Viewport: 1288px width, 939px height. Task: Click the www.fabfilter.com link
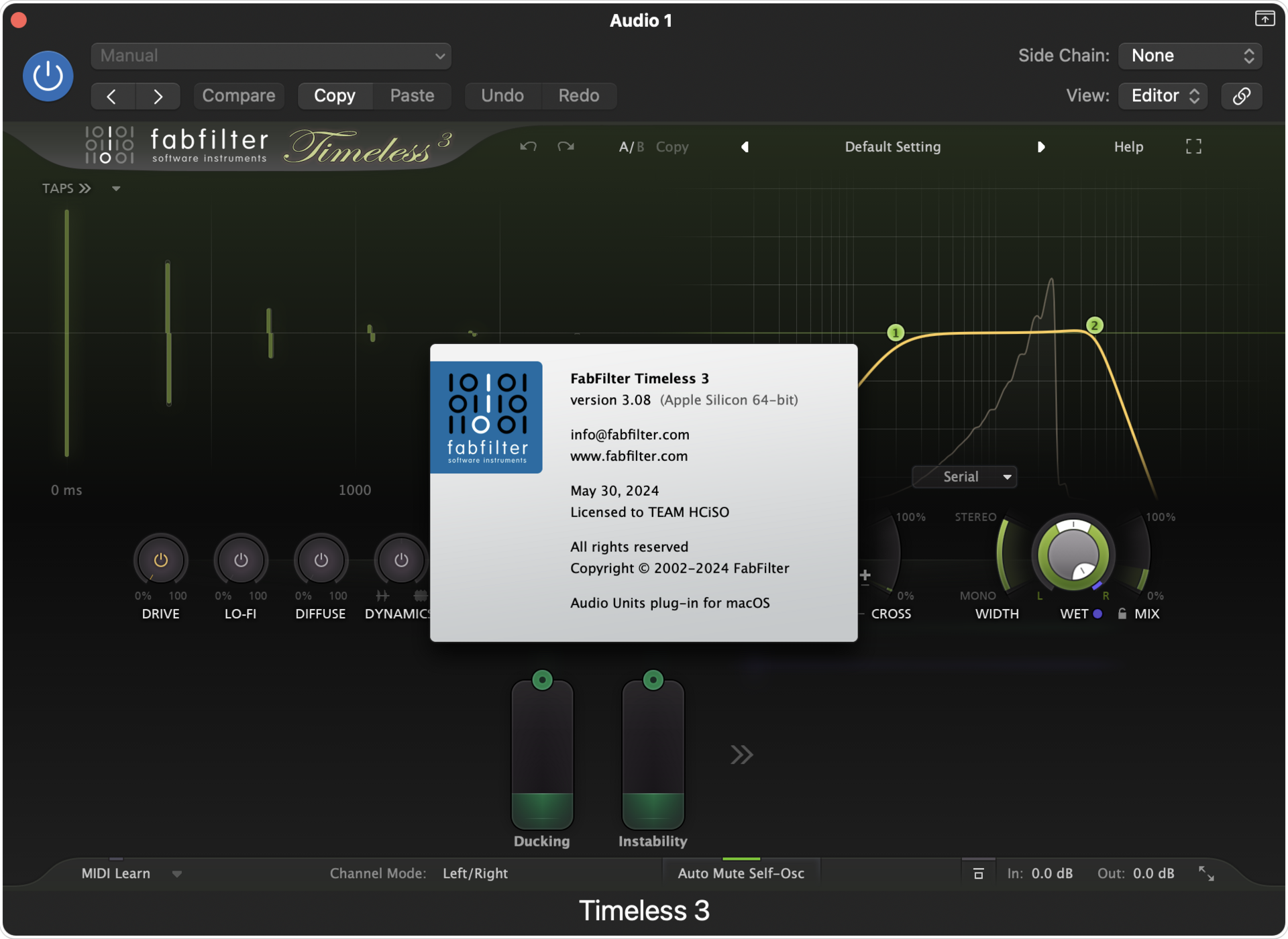[629, 456]
